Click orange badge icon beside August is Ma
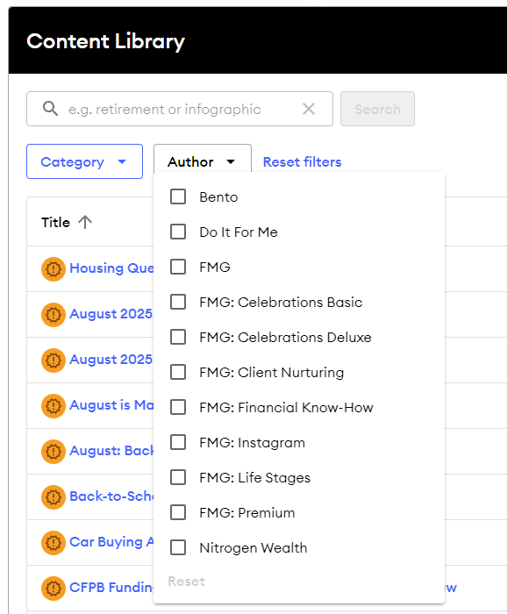 (53, 406)
